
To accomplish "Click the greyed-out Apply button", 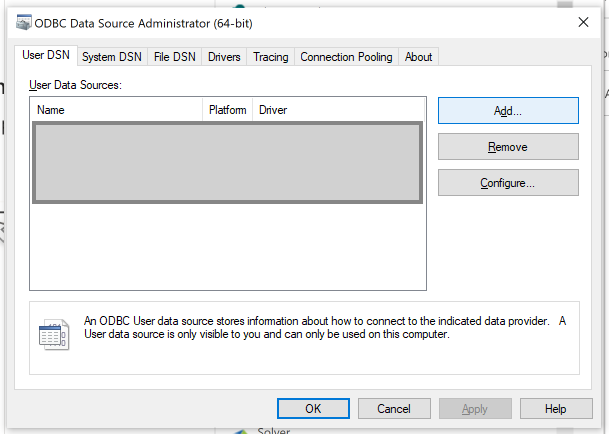I will click(475, 408).
